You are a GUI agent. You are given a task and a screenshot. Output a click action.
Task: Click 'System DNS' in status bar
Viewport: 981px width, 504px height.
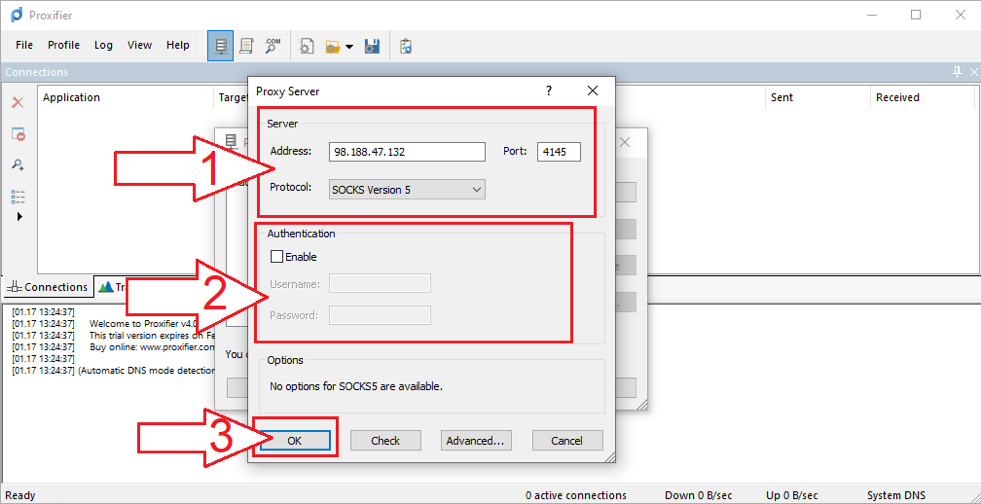pyautogui.click(x=897, y=495)
